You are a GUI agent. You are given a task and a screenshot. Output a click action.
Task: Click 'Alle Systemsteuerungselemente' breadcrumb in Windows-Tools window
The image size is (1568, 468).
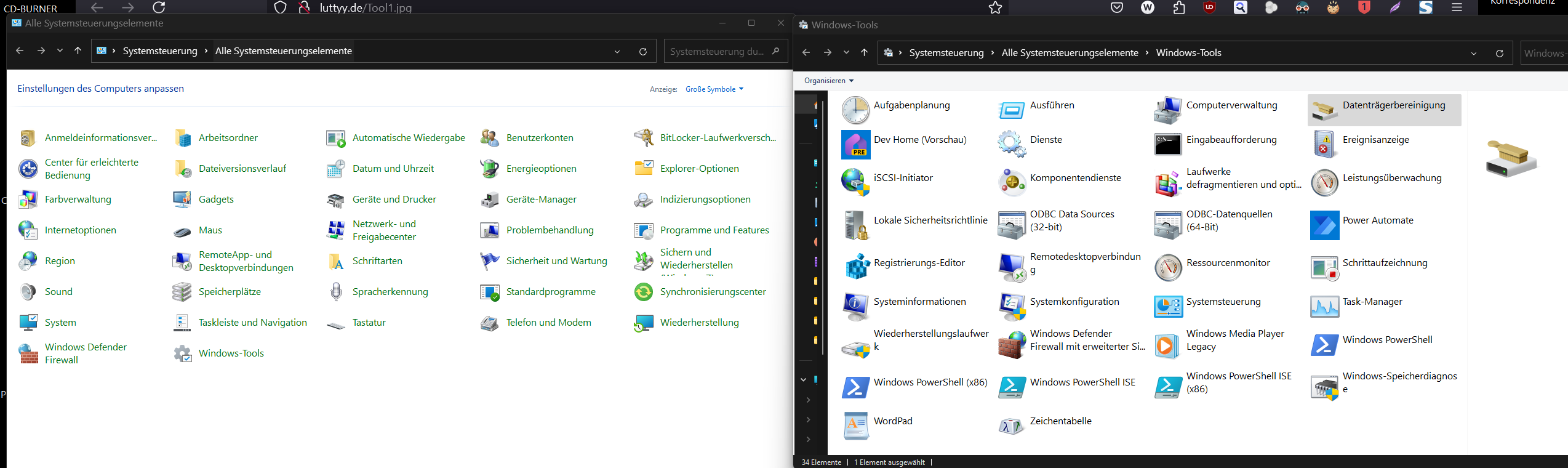tap(1070, 53)
